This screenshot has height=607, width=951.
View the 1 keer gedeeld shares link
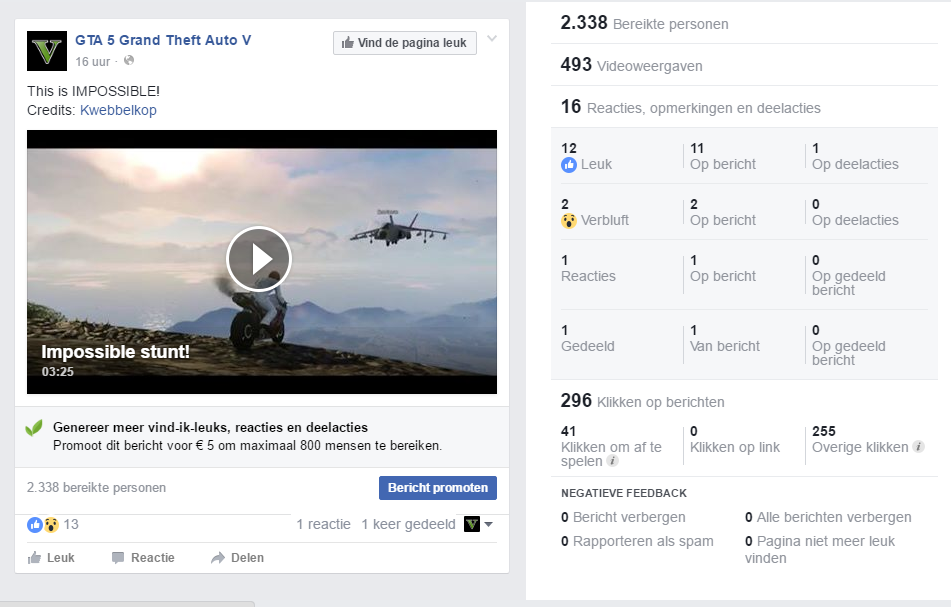408,525
